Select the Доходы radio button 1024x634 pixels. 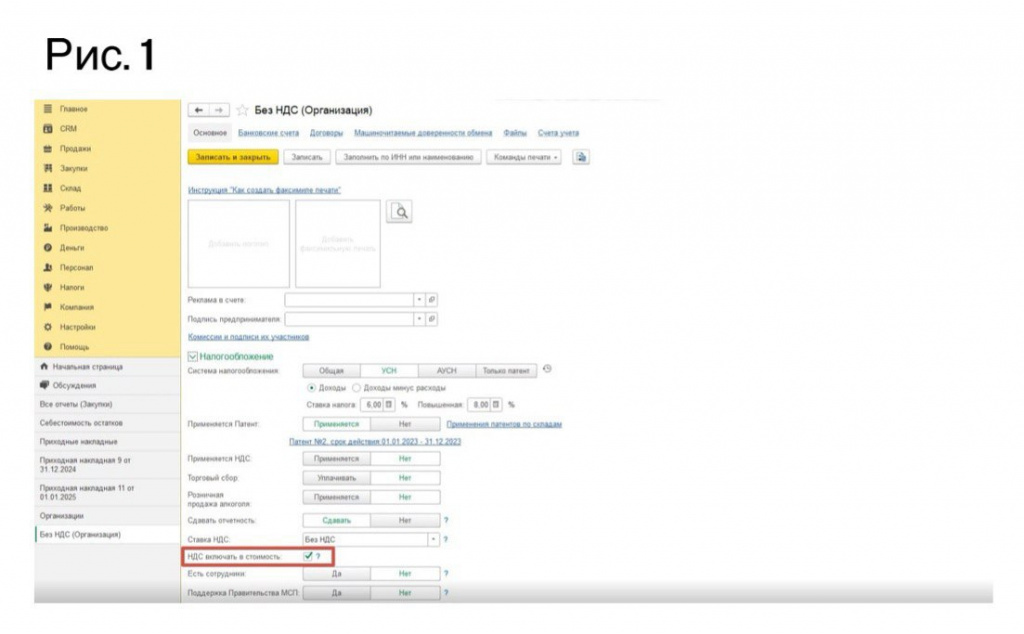[311, 387]
